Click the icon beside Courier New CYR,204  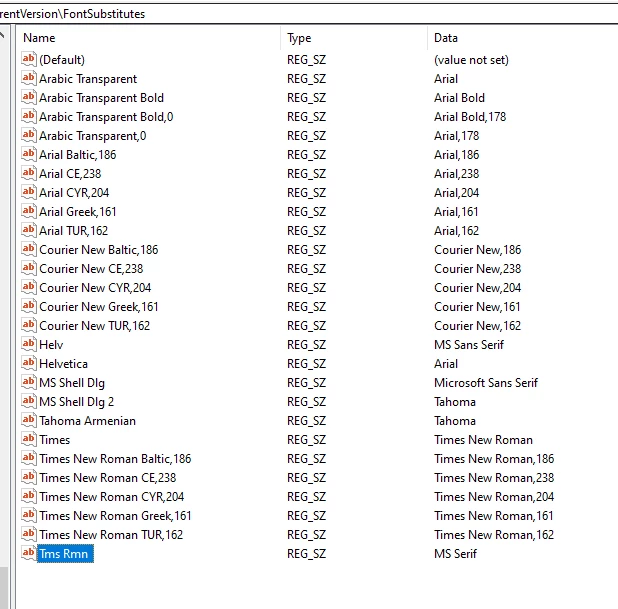pyautogui.click(x=29, y=287)
